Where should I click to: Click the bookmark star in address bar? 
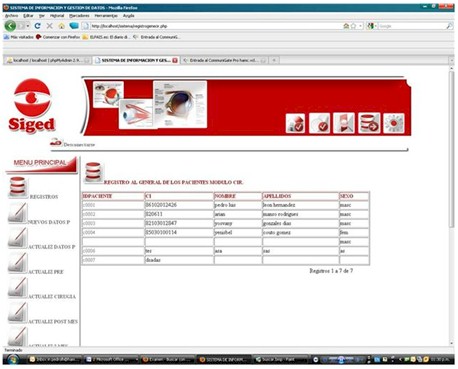[x=353, y=26]
